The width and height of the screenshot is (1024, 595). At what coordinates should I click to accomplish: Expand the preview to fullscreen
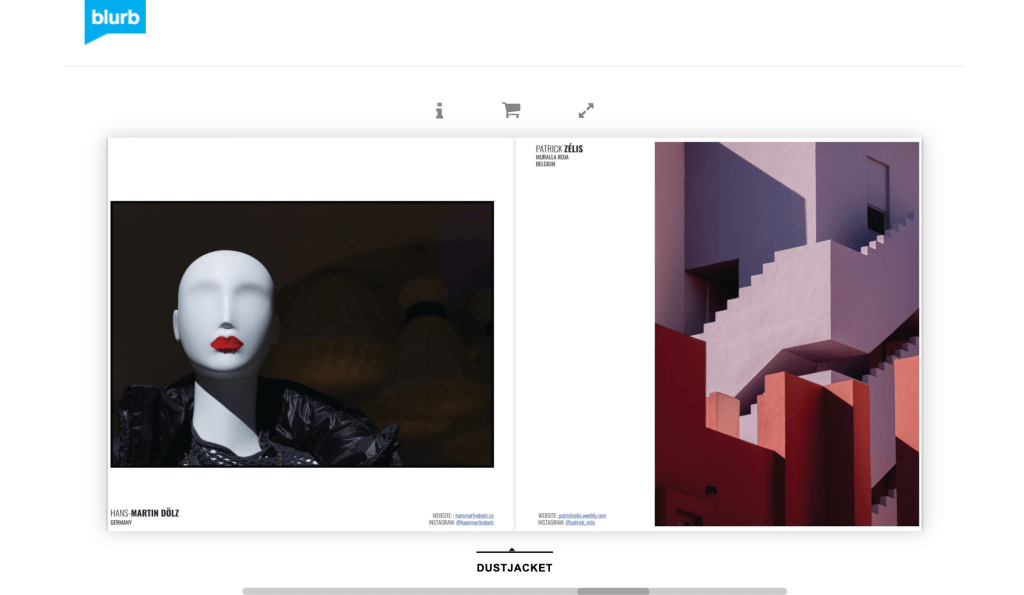point(586,111)
